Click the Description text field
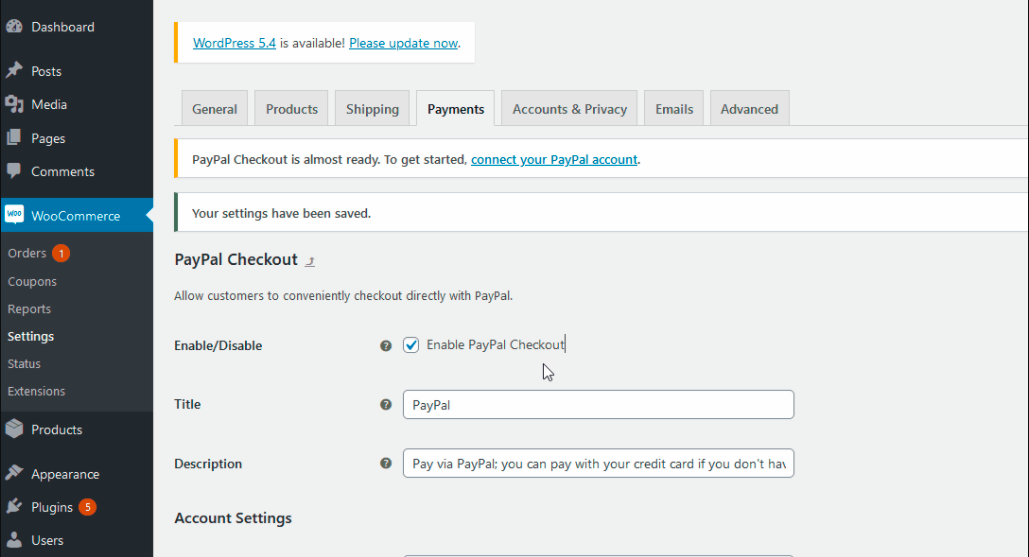Screen dimensions: 1029x557 tap(598, 464)
